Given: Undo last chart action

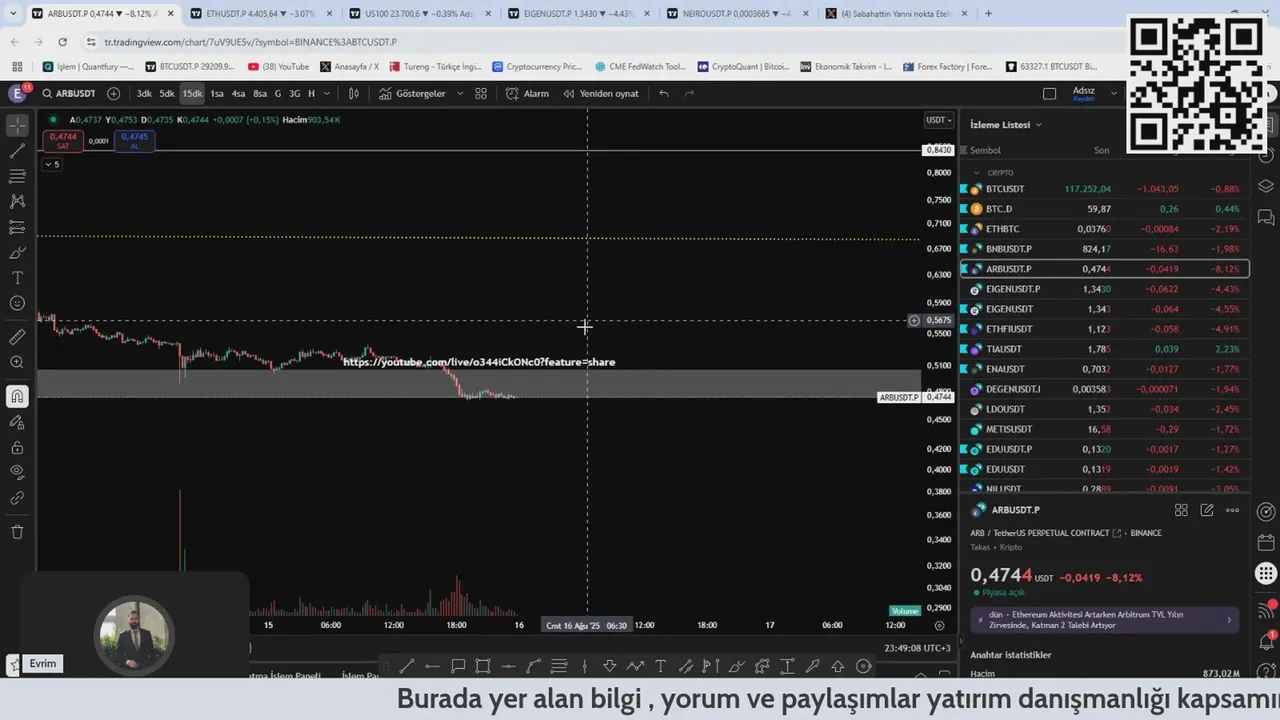Looking at the screenshot, I should pyautogui.click(x=664, y=93).
